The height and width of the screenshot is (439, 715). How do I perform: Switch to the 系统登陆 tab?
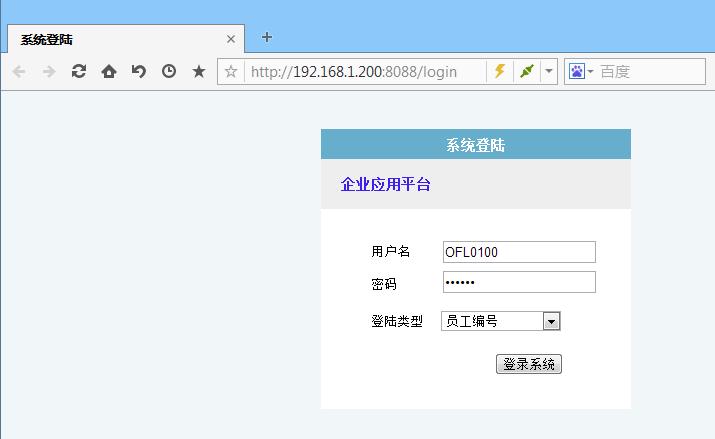click(x=110, y=40)
